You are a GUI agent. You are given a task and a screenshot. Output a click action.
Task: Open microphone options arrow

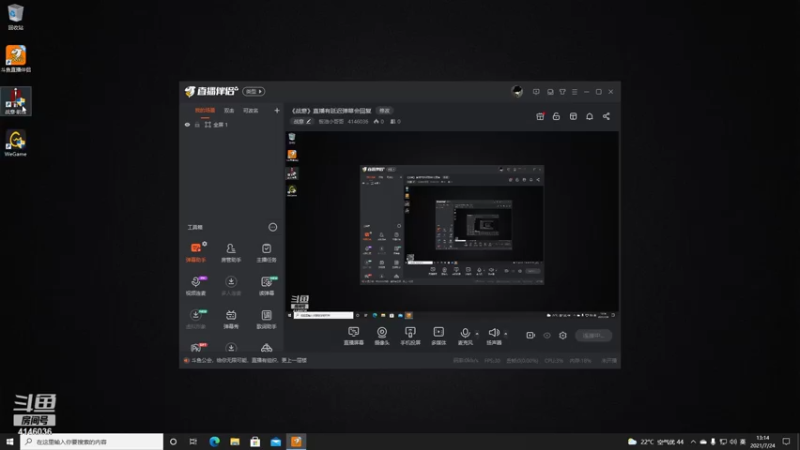(477, 334)
